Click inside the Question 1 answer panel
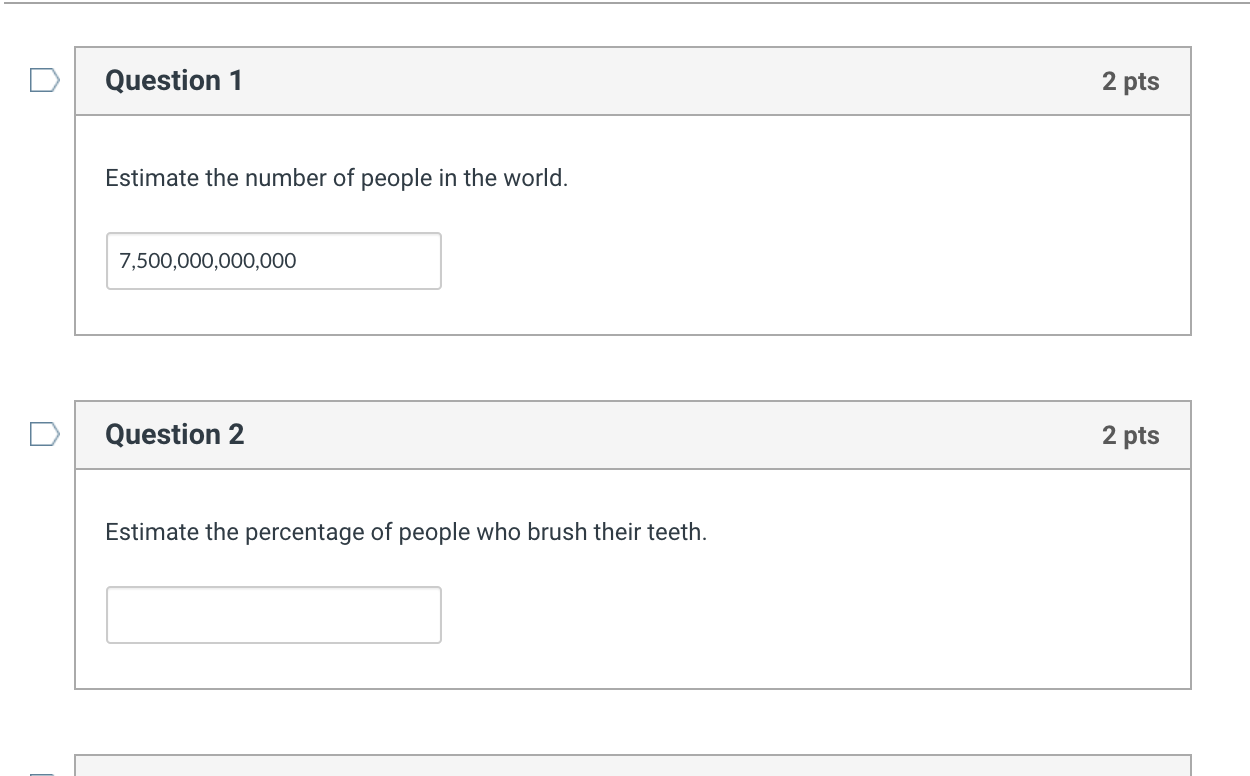The width and height of the screenshot is (1250, 776). pyautogui.click(x=800, y=220)
